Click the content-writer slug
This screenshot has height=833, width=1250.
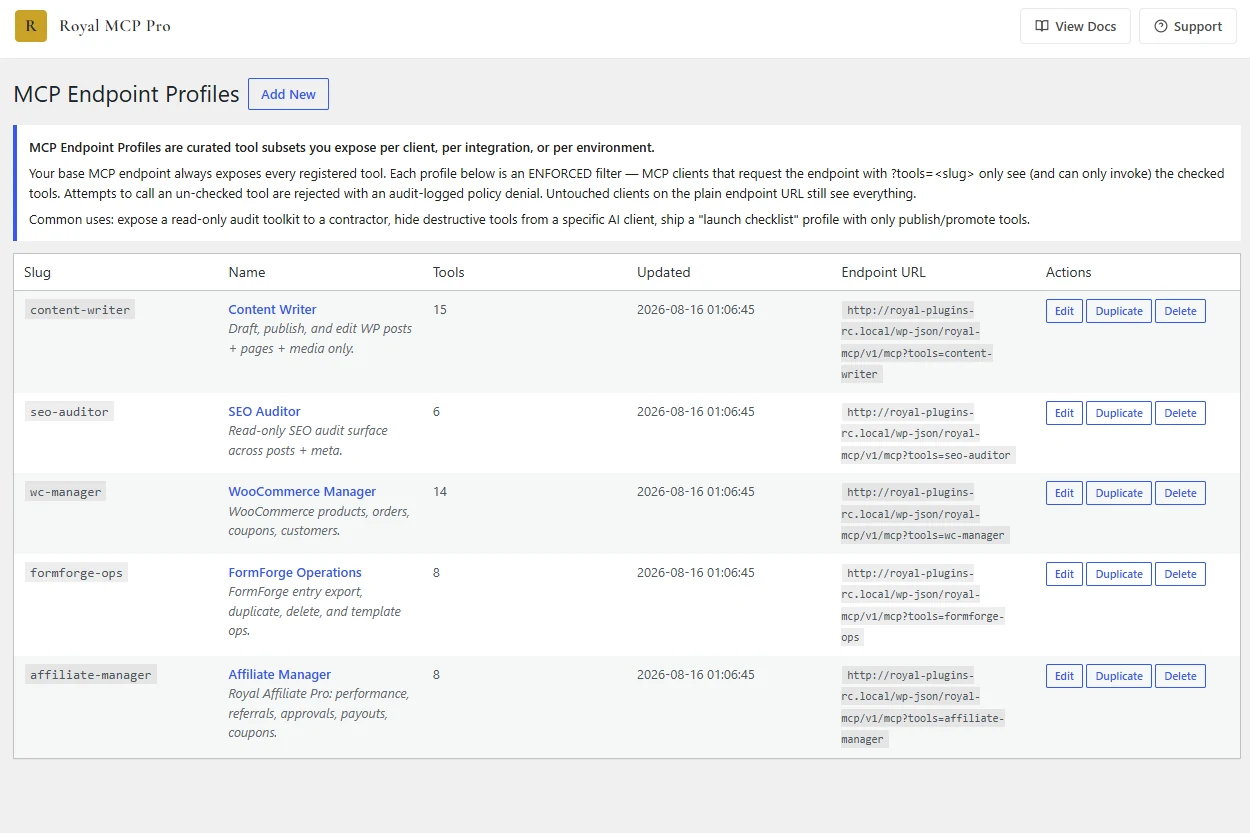tap(80, 310)
